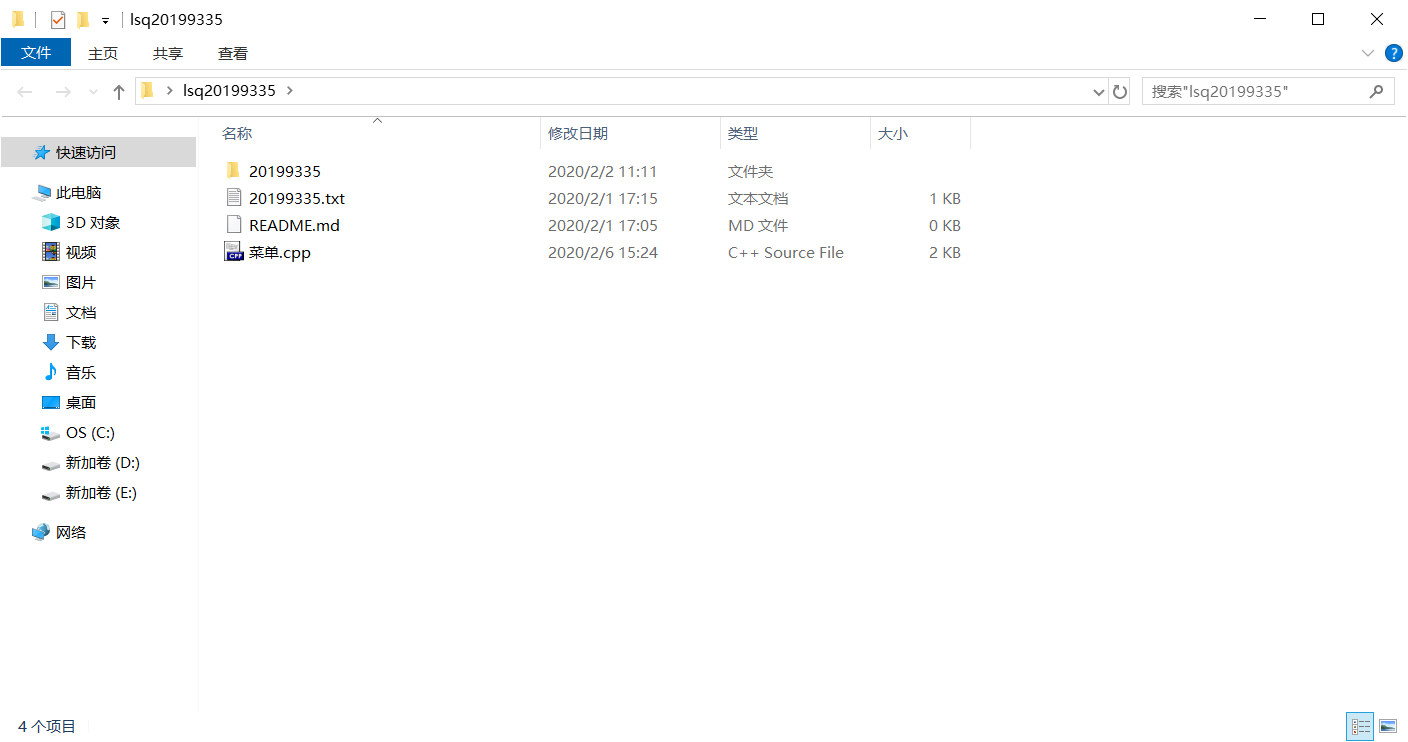
Task: Go back with the left arrow button
Action: [26, 91]
